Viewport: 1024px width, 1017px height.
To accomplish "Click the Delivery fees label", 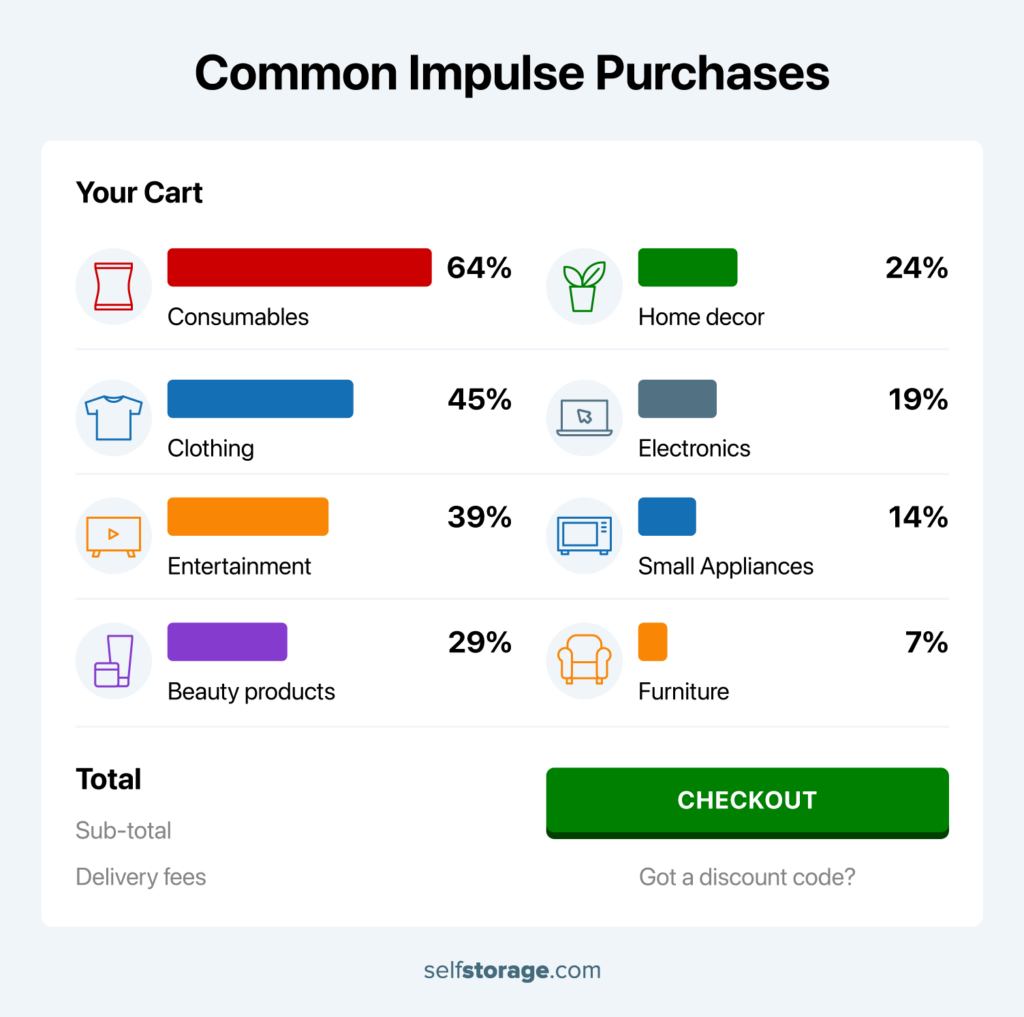I will coord(141,877).
